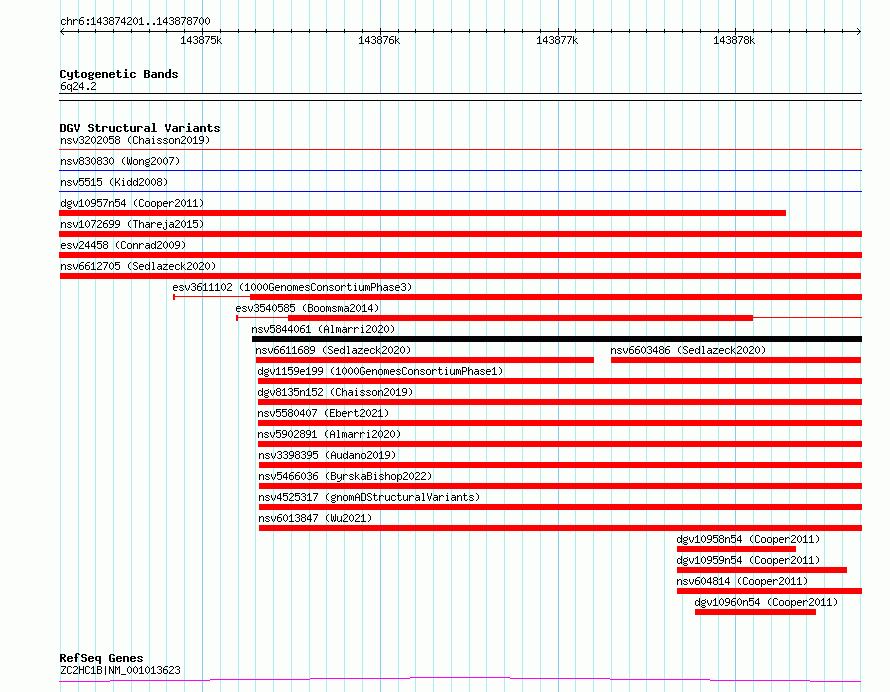Screen dimensions: 890x692
Task: Open nsv3398395 (Audano2019) variant
Action: [328, 455]
